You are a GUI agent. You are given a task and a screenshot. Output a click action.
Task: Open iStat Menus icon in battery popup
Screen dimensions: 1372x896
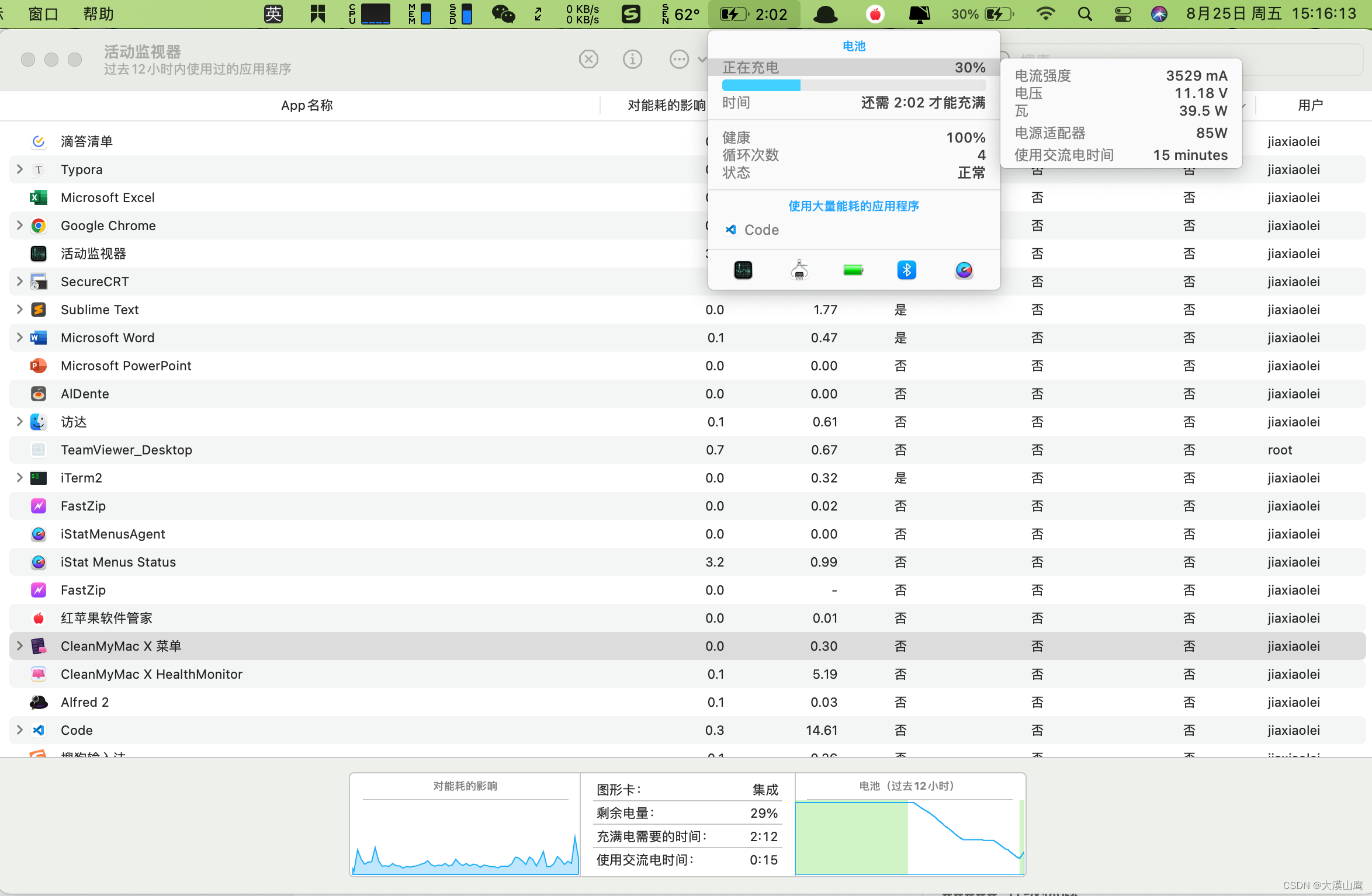[964, 270]
